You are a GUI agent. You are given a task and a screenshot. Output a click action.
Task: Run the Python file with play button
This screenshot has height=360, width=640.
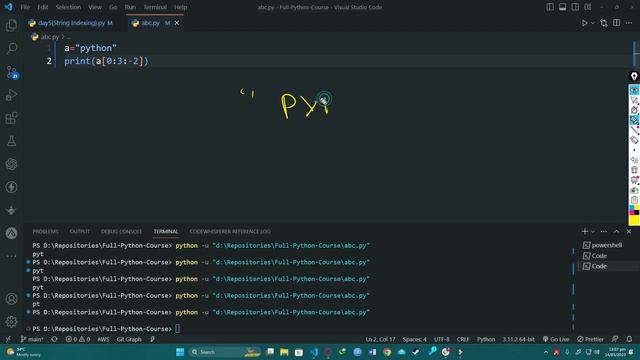[584, 23]
